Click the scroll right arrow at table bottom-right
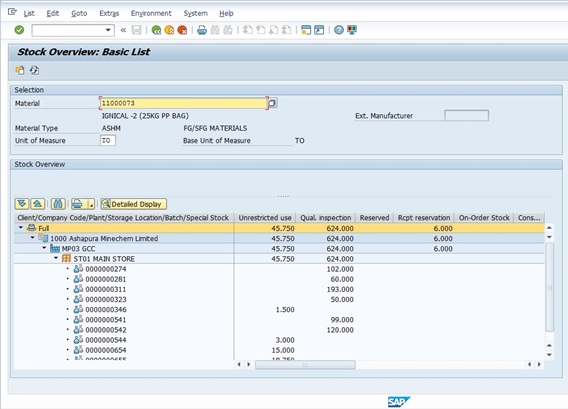Screen dimensions: 568x409 [x=539, y=364]
